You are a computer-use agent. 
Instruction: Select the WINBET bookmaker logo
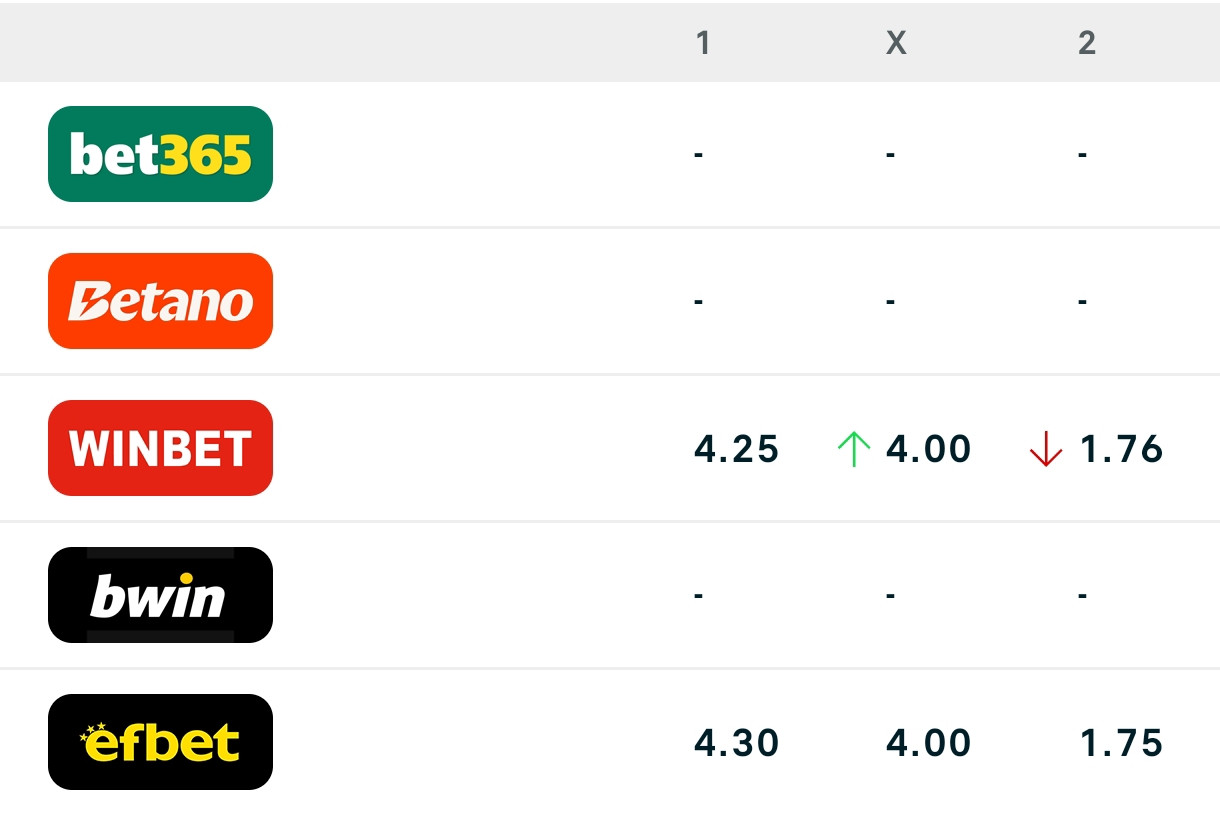160,448
